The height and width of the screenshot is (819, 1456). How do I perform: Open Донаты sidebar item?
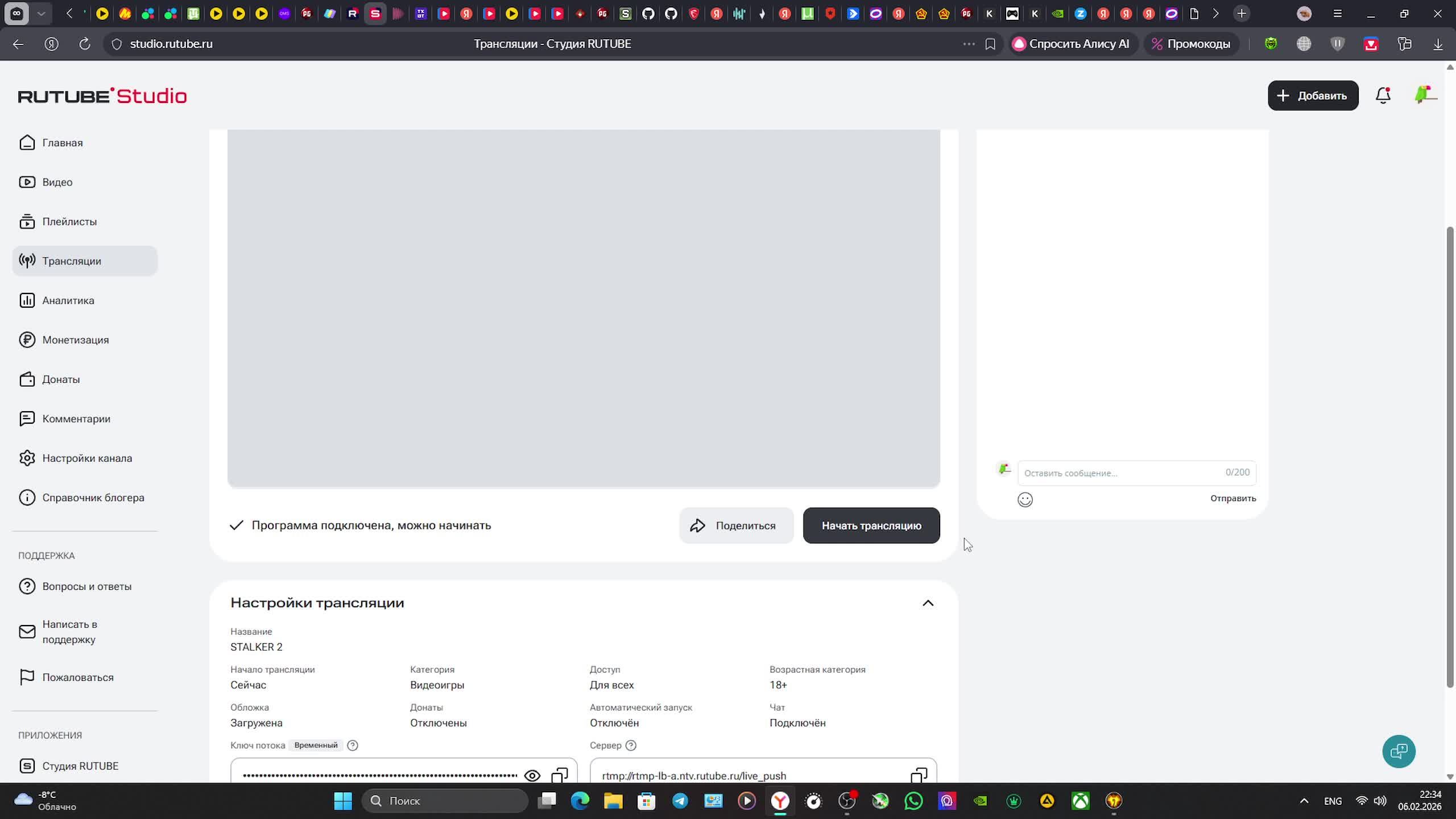pyautogui.click(x=61, y=379)
